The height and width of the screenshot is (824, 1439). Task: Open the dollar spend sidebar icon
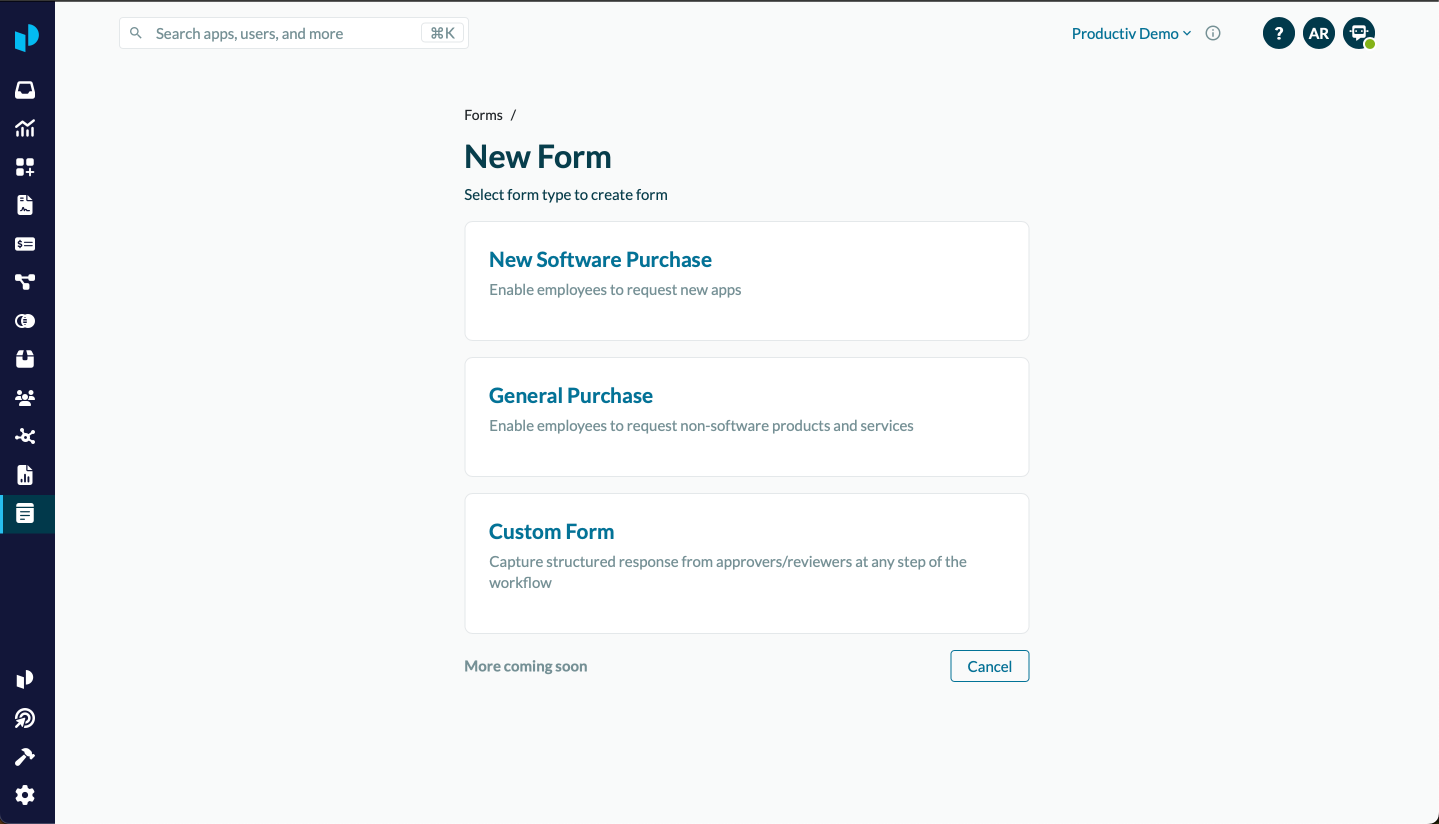point(25,244)
